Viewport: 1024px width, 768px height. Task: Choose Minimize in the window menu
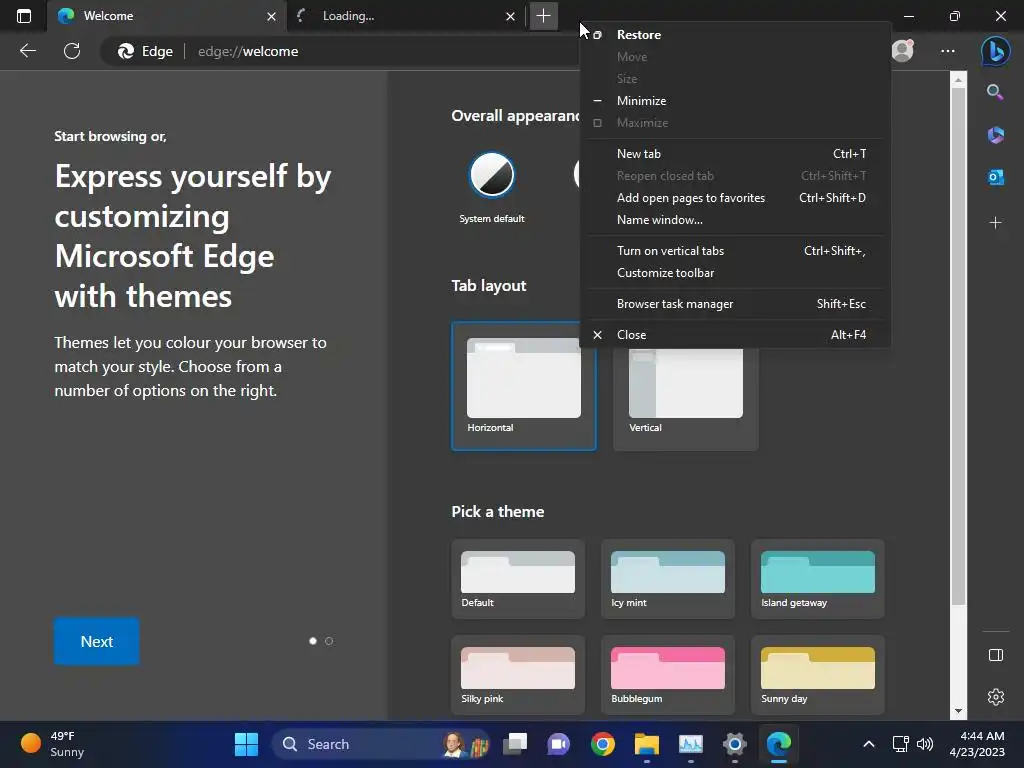point(735,101)
